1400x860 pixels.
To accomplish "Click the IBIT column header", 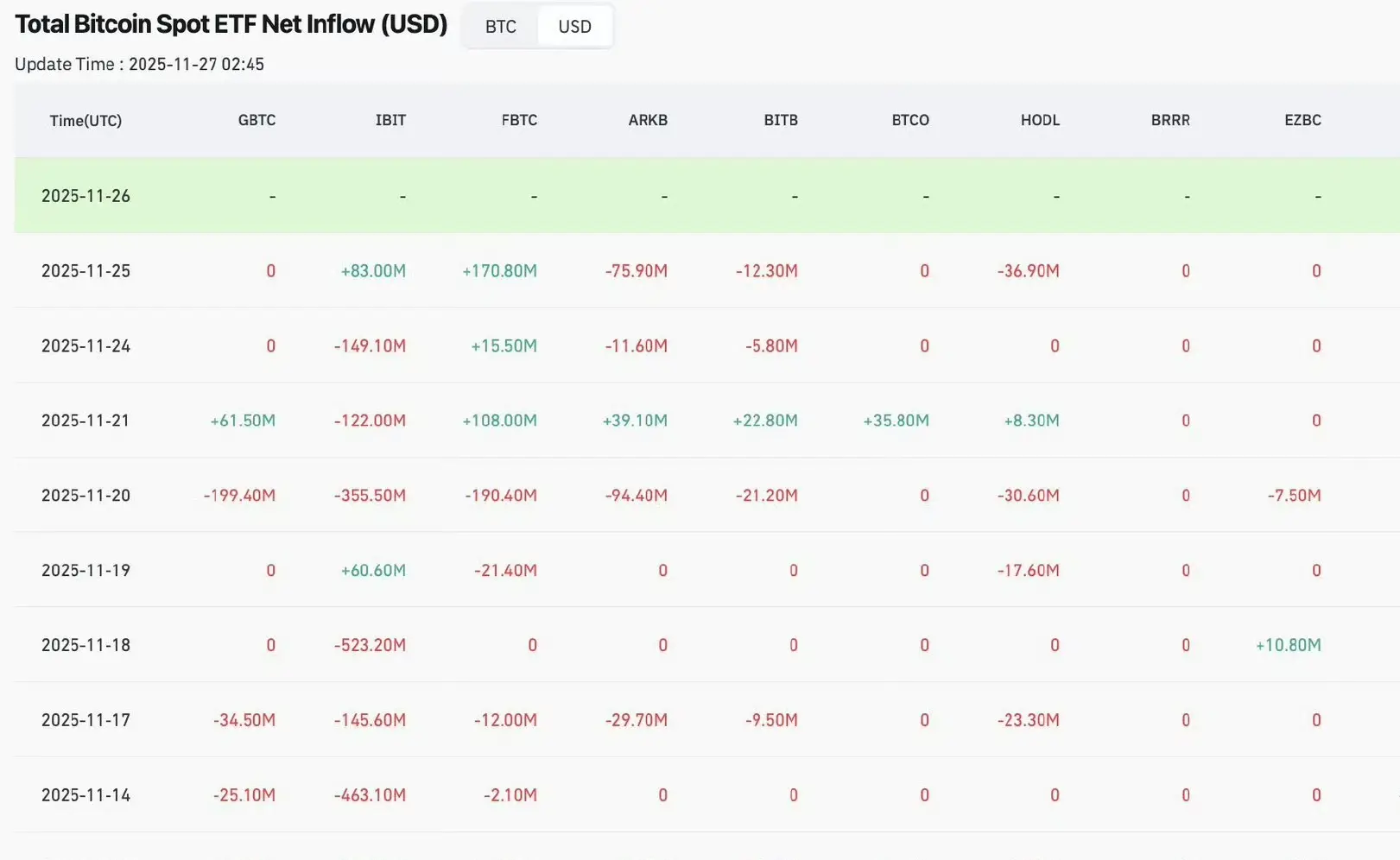I will (x=390, y=120).
